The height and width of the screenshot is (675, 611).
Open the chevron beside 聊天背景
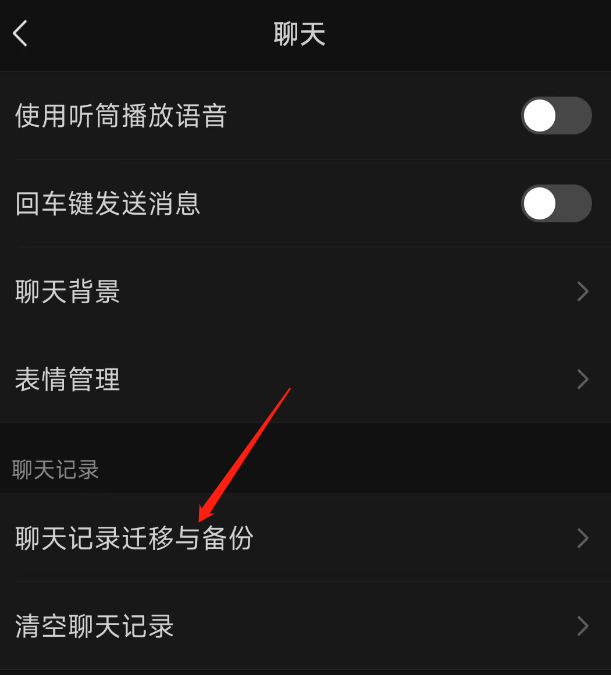[x=583, y=291]
